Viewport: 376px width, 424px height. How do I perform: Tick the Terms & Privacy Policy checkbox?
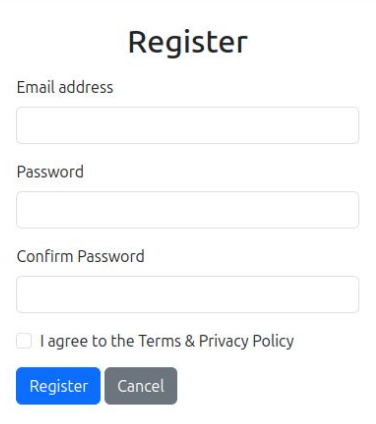click(x=24, y=341)
